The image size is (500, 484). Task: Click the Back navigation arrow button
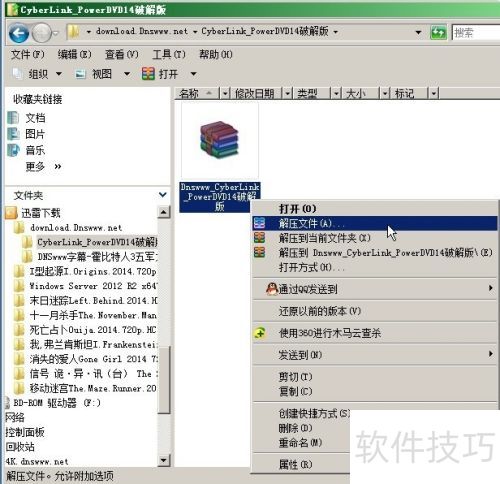point(18,33)
